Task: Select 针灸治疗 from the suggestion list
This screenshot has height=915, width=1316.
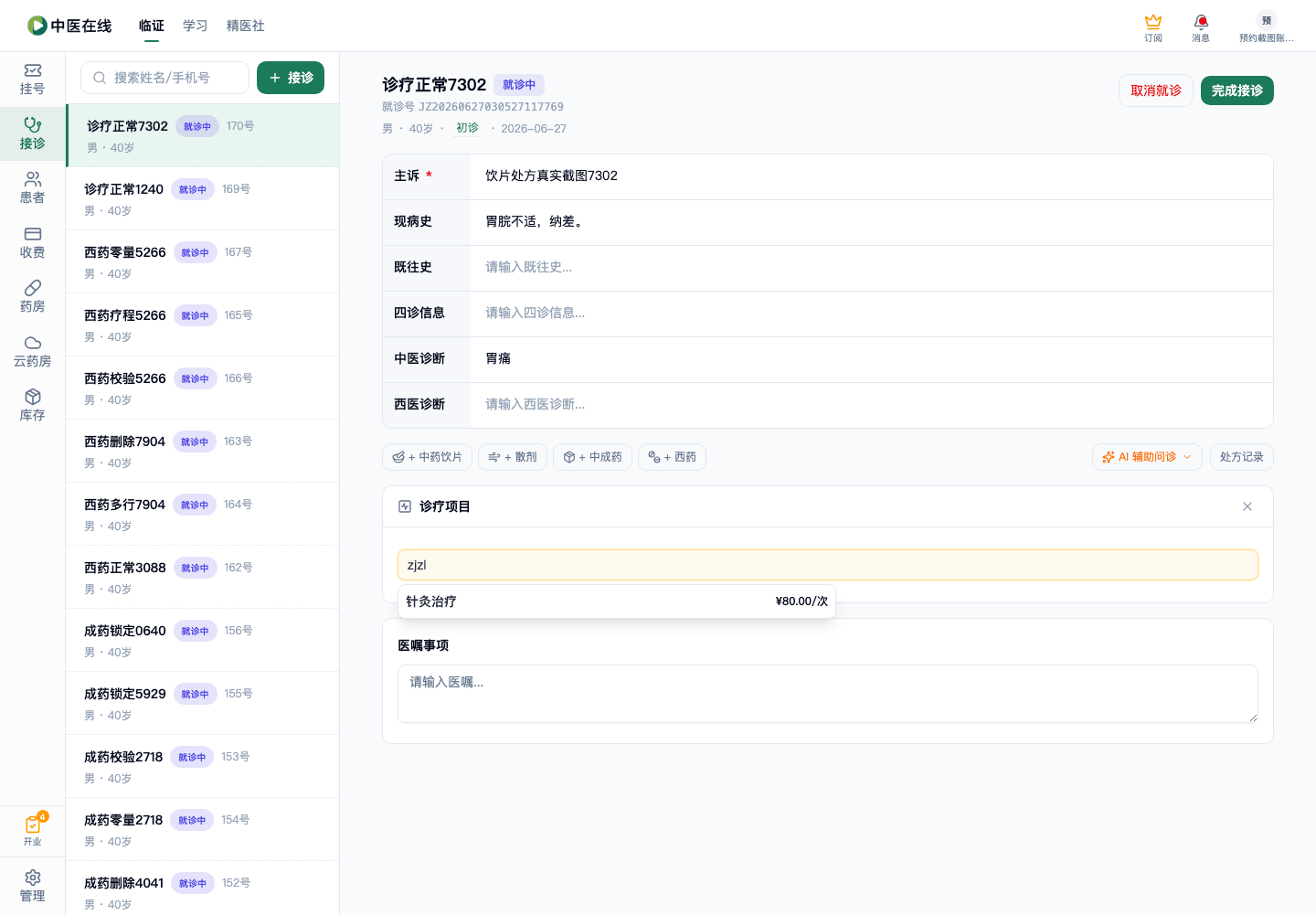Action: 616,601
